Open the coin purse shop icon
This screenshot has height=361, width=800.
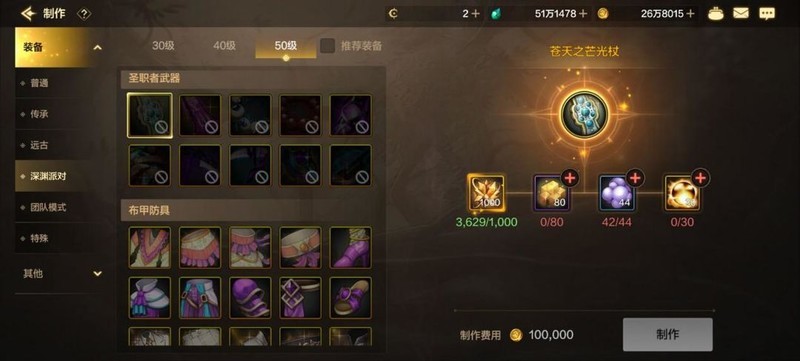716,14
